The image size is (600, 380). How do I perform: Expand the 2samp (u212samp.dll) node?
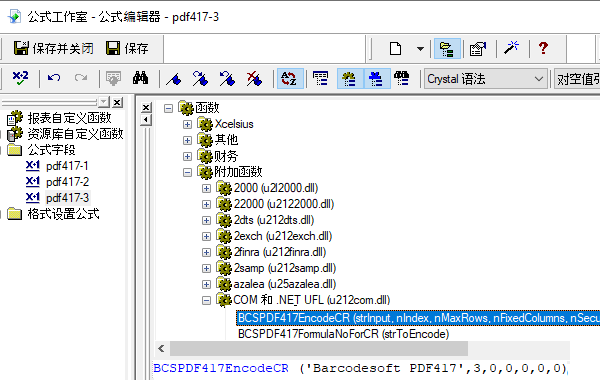206,268
